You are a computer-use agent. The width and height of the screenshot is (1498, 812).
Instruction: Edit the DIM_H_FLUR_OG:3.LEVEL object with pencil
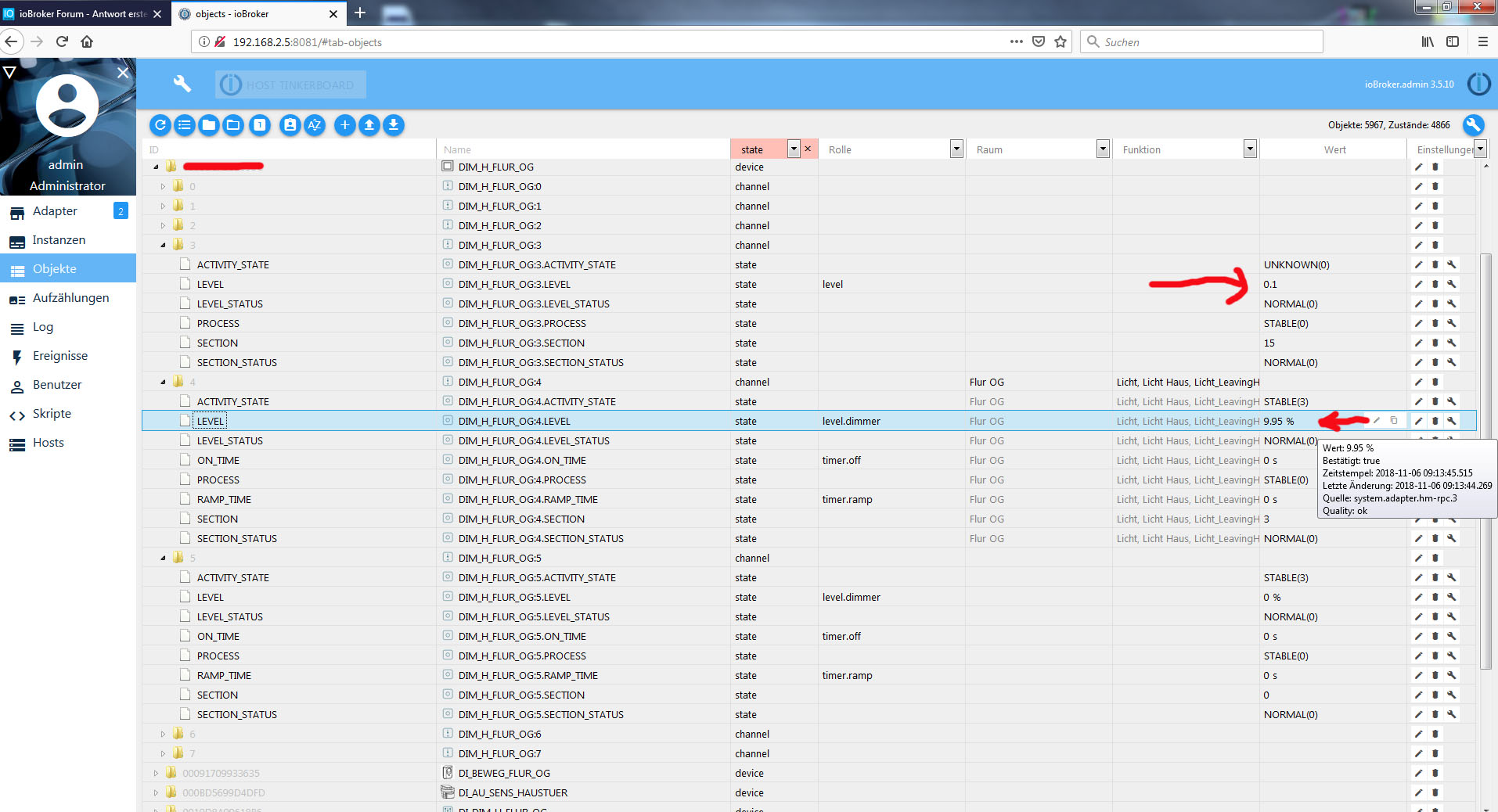[1418, 285]
